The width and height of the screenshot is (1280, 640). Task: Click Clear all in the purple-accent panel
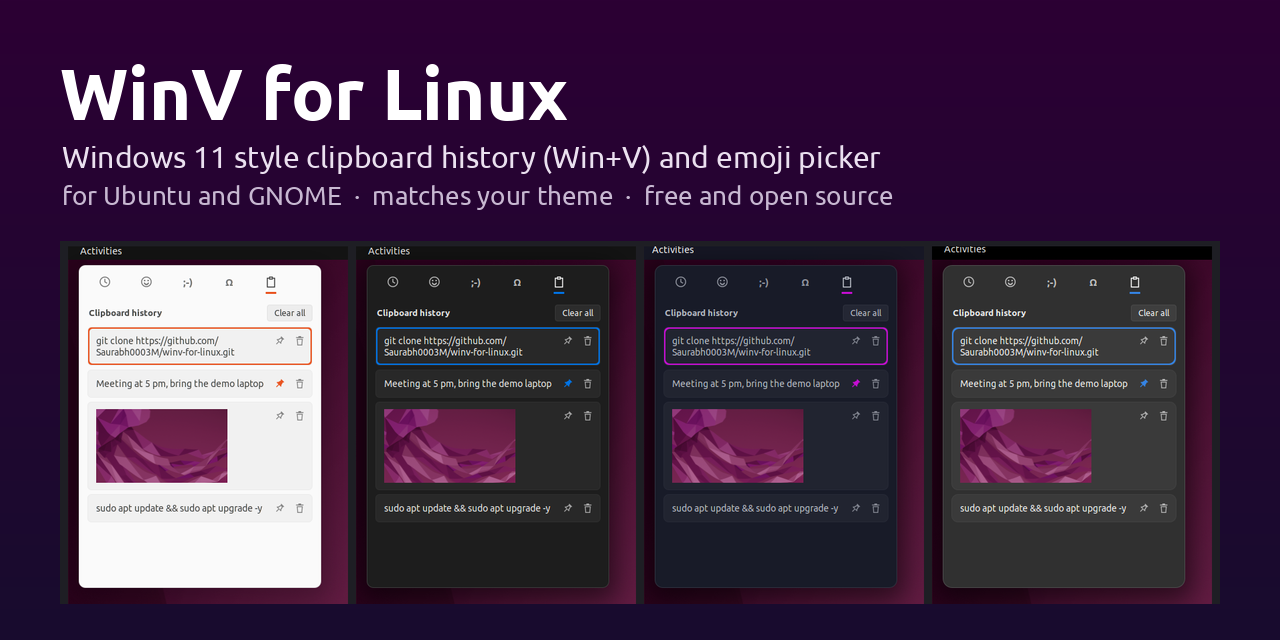[x=866, y=313]
